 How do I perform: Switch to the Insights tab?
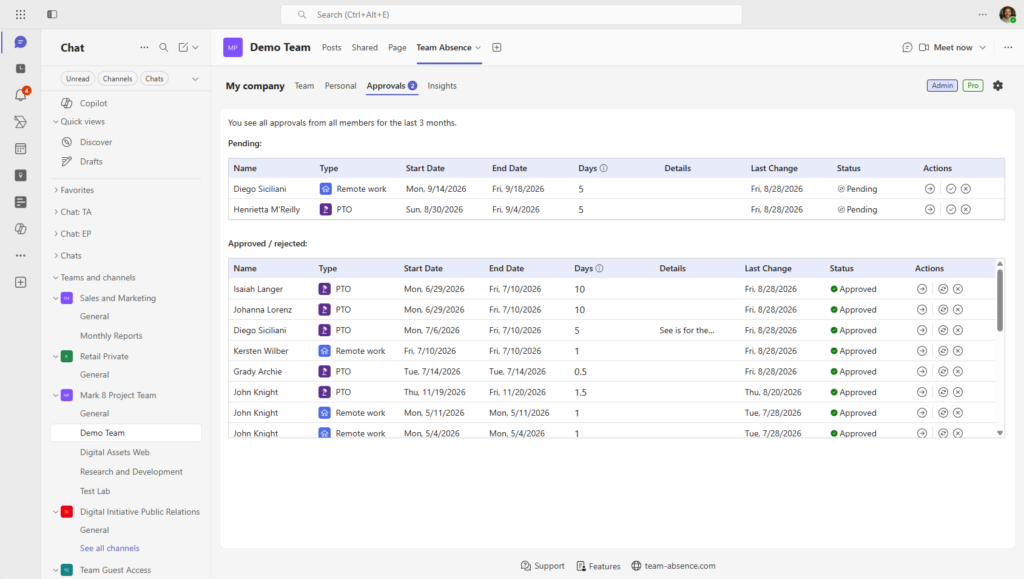pyautogui.click(x=442, y=86)
